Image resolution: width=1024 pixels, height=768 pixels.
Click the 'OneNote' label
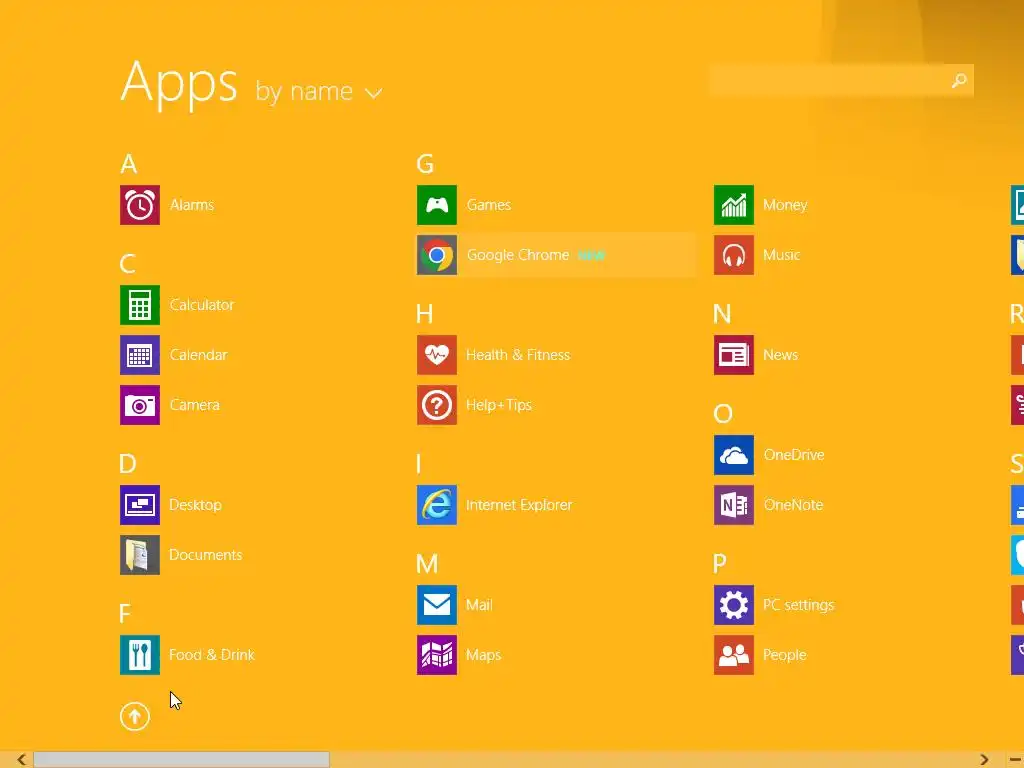[x=793, y=505]
